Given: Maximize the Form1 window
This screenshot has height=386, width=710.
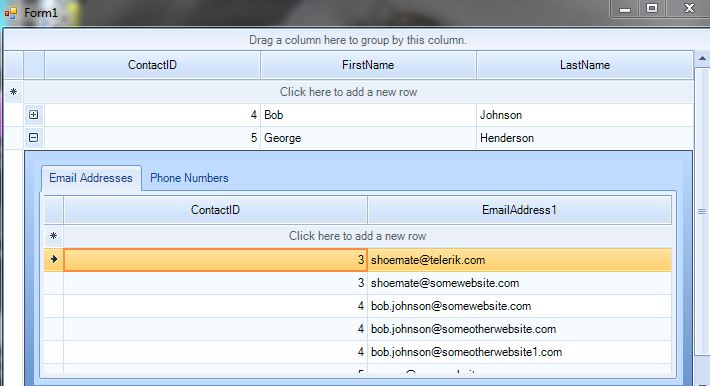Looking at the screenshot, I should click(x=652, y=9).
